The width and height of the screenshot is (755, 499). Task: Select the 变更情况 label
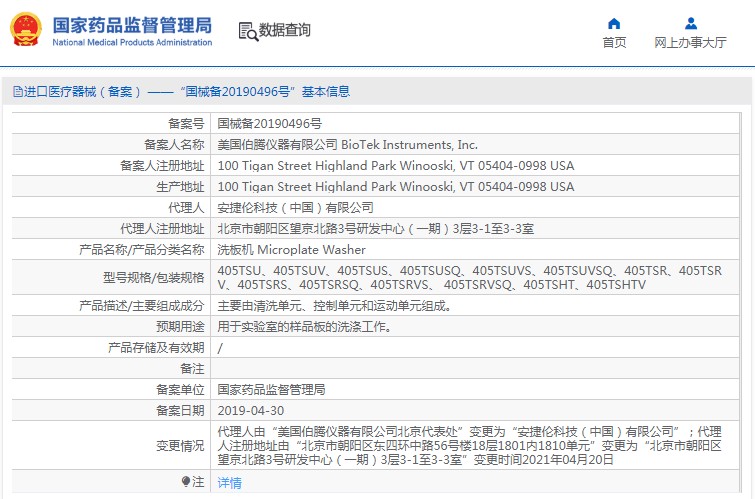pos(180,446)
